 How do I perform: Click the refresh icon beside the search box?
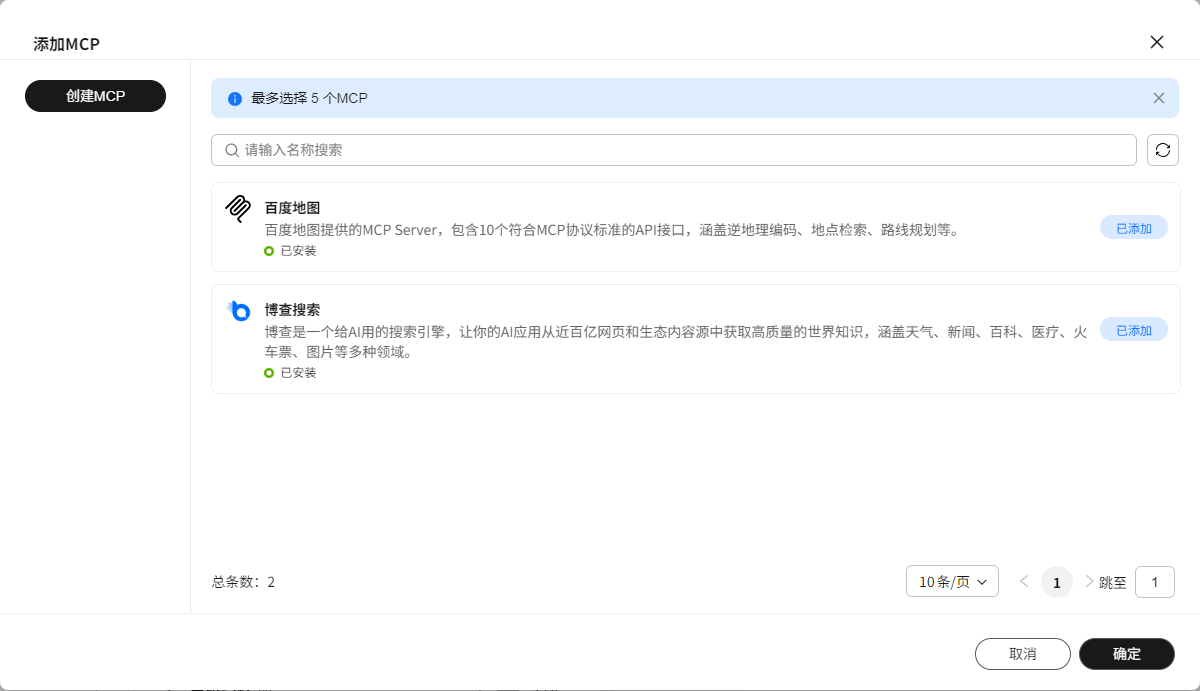pyautogui.click(x=1163, y=150)
